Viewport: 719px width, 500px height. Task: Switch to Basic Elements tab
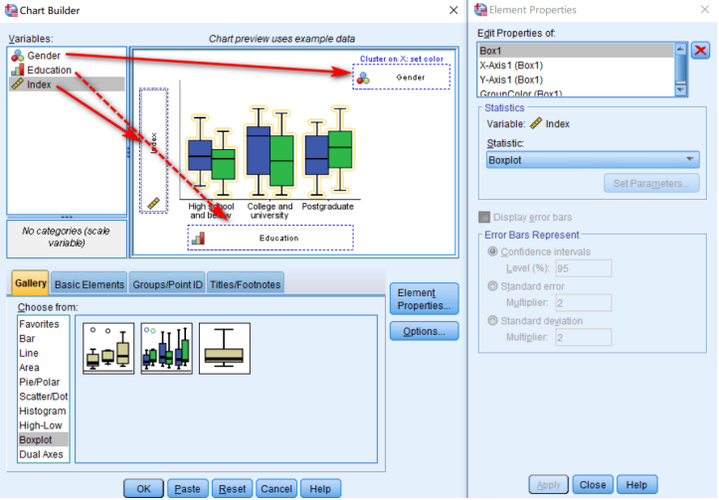point(89,284)
